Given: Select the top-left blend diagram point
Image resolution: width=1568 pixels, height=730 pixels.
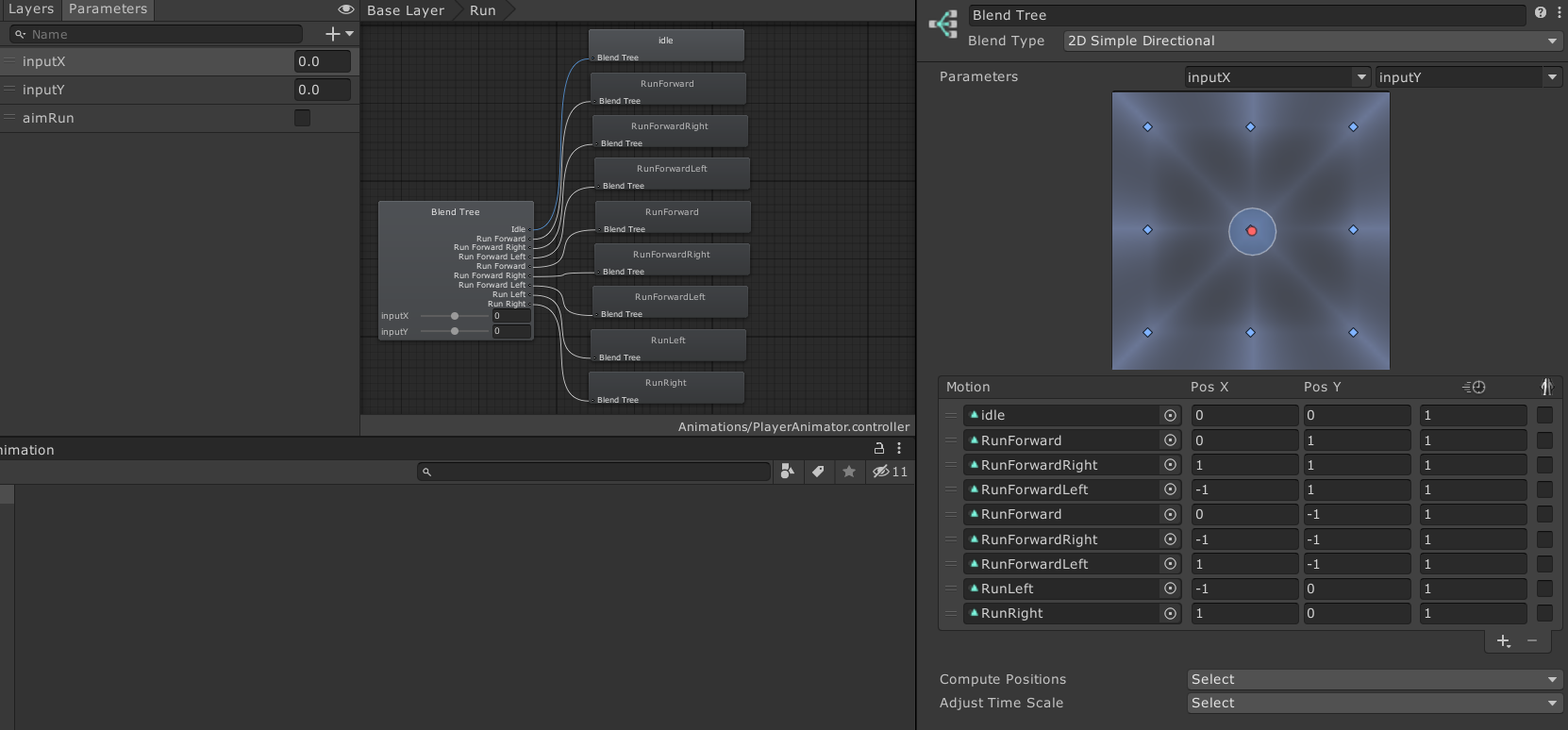Looking at the screenshot, I should pyautogui.click(x=1148, y=127).
